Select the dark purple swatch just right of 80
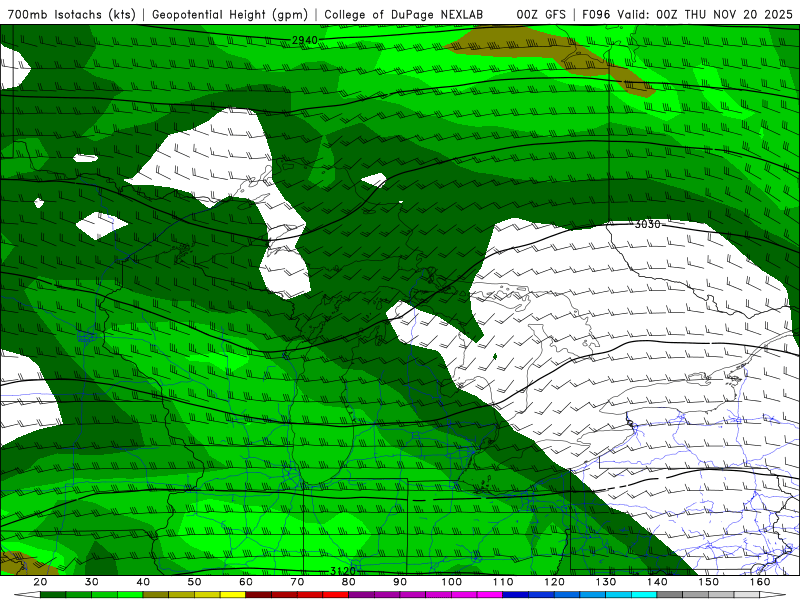The image size is (800, 600). tap(361, 595)
